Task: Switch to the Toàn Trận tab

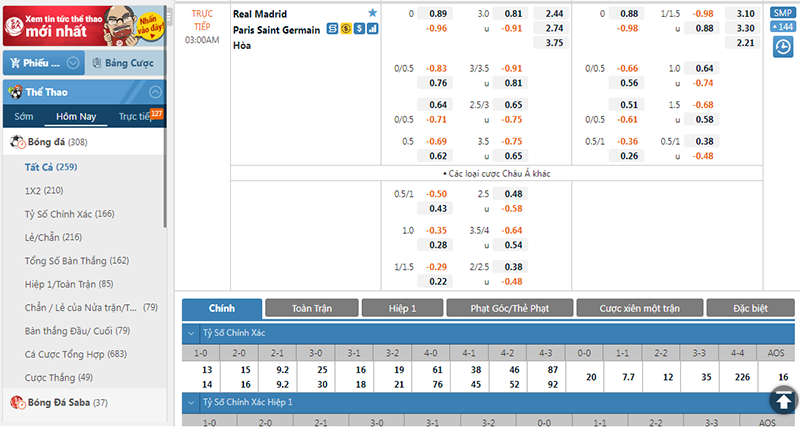Action: 310,308
